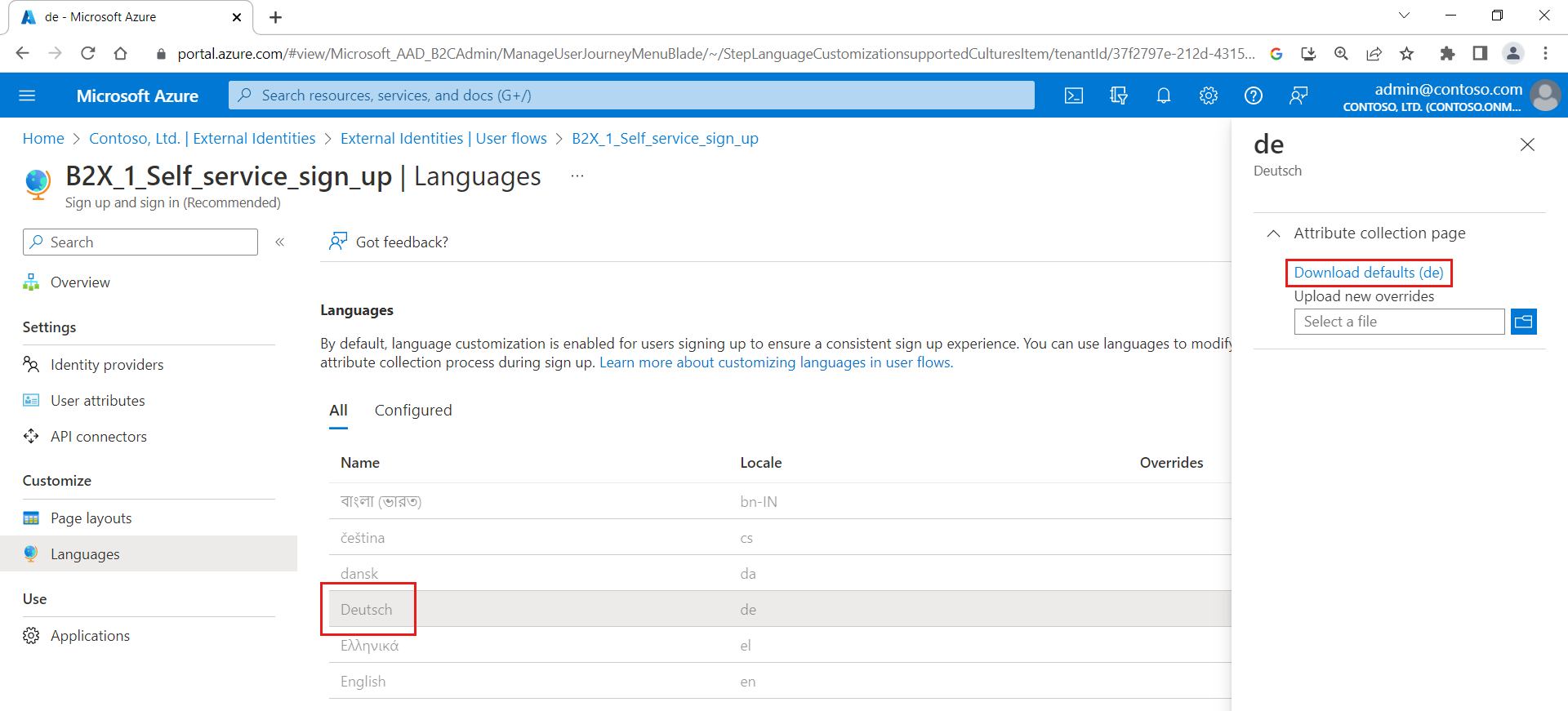Image resolution: width=1568 pixels, height=711 pixels.
Task: Click Download defaults (de) link
Action: [1369, 273]
